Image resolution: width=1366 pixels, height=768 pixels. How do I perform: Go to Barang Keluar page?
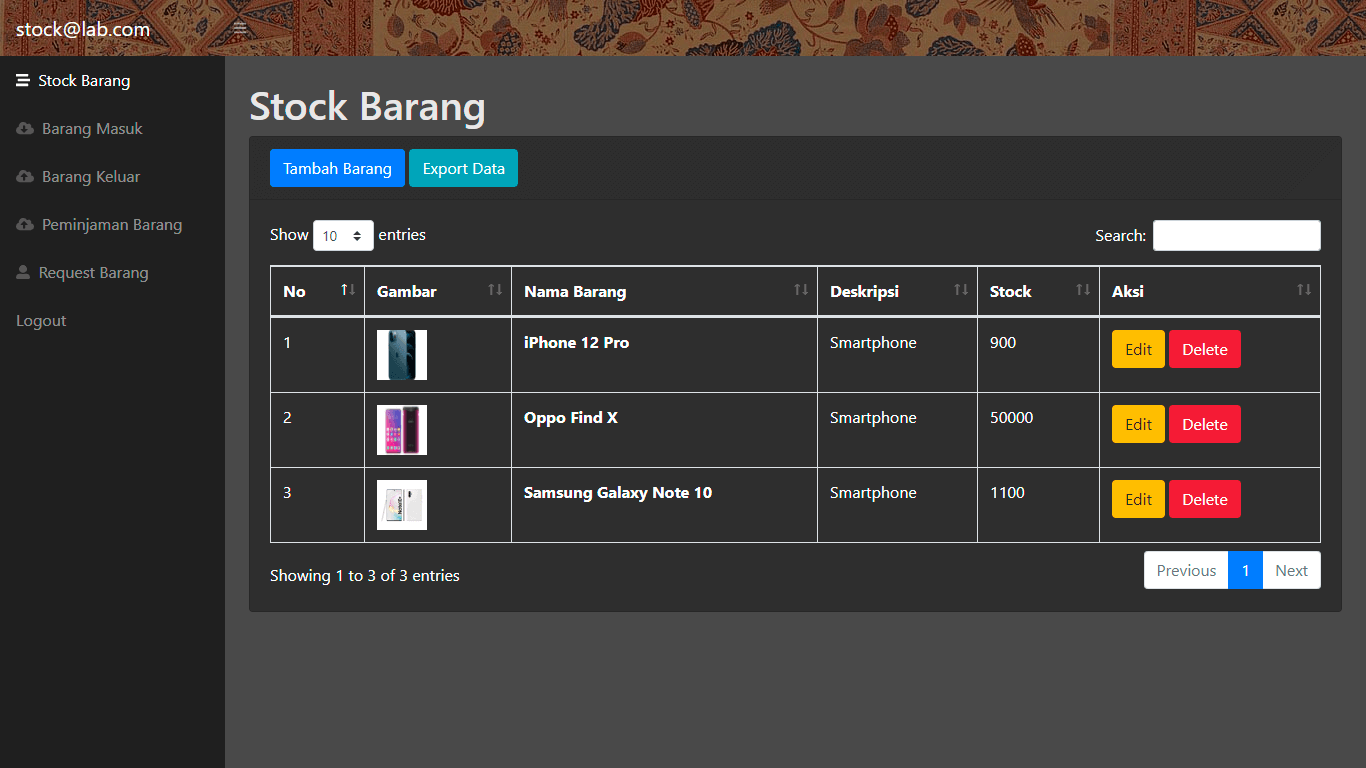pos(91,177)
